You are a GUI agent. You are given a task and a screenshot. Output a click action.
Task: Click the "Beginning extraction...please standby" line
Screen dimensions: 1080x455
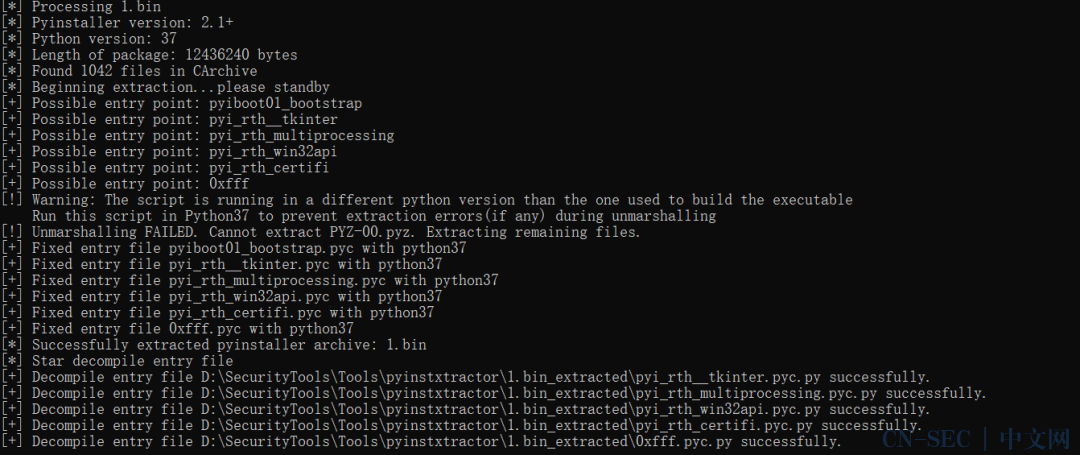coord(165,87)
